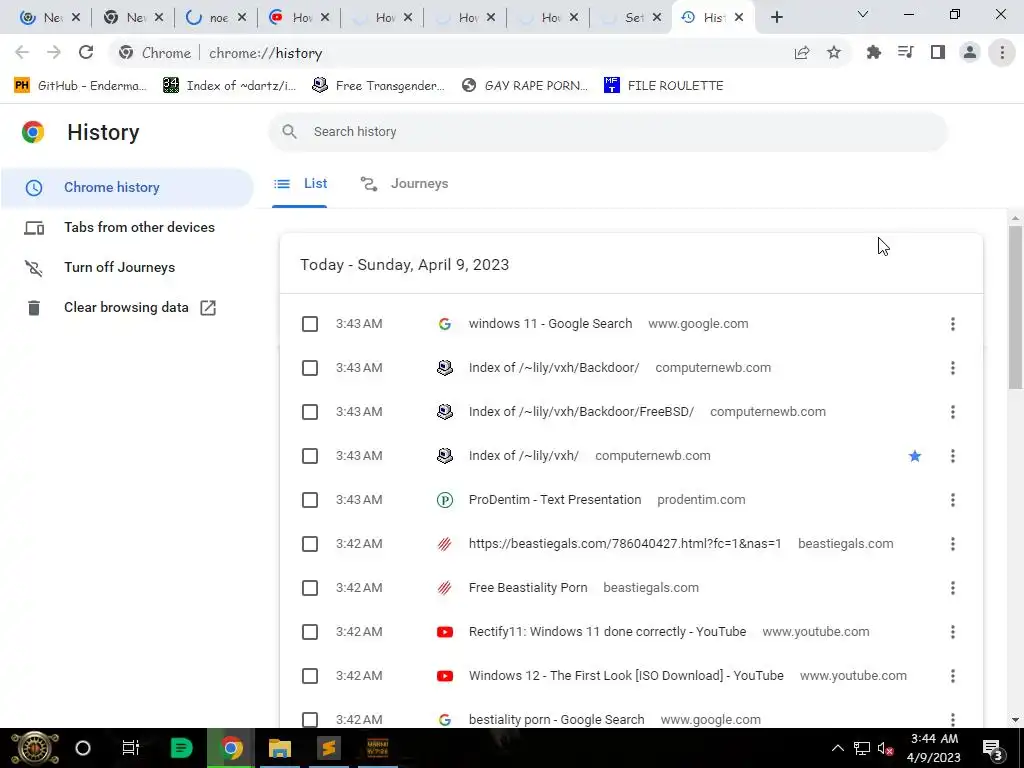
Task: Show hidden system tray icons chevron
Action: click(x=838, y=748)
